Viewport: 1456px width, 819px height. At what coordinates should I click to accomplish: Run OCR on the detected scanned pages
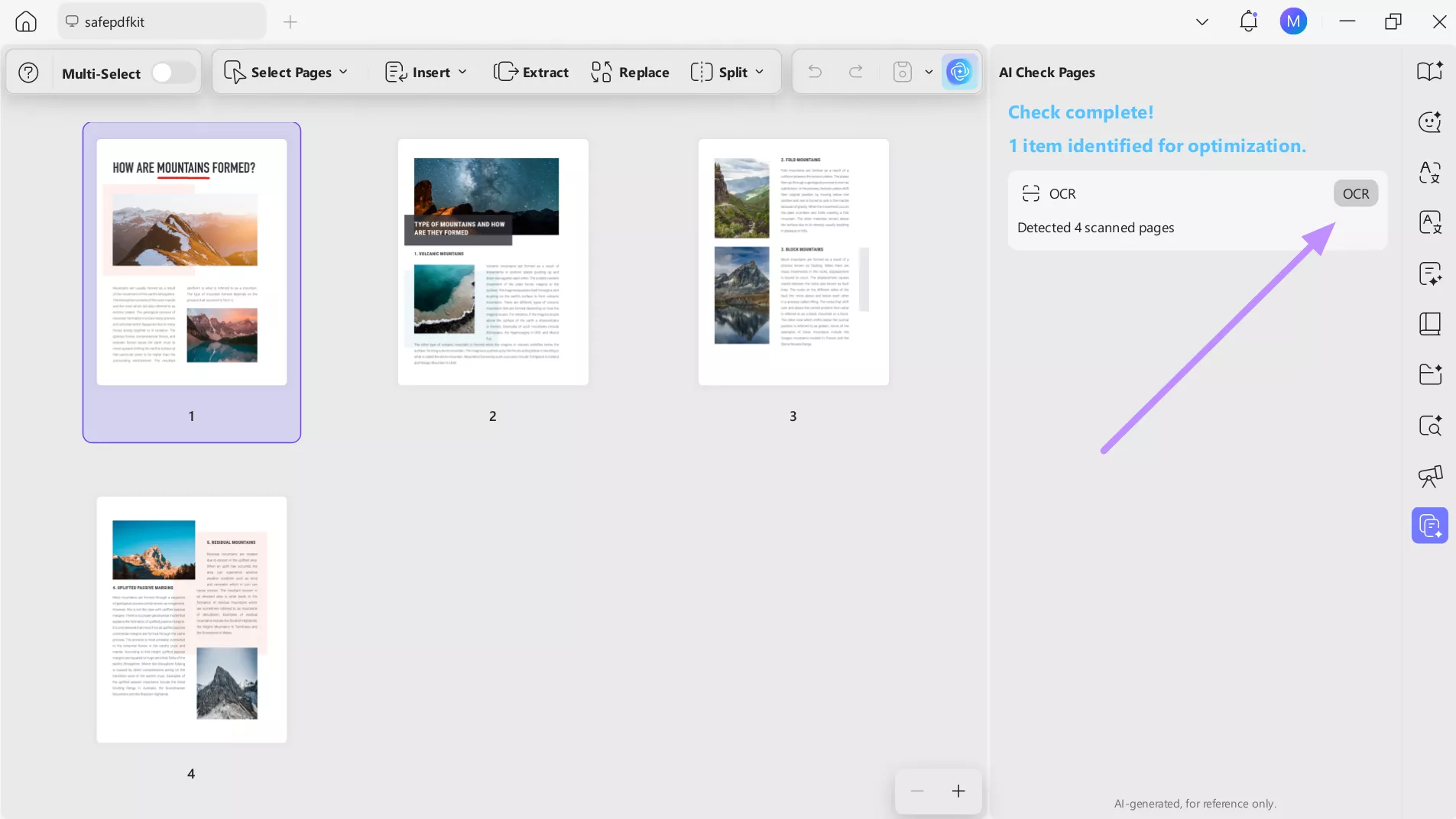[x=1356, y=193]
